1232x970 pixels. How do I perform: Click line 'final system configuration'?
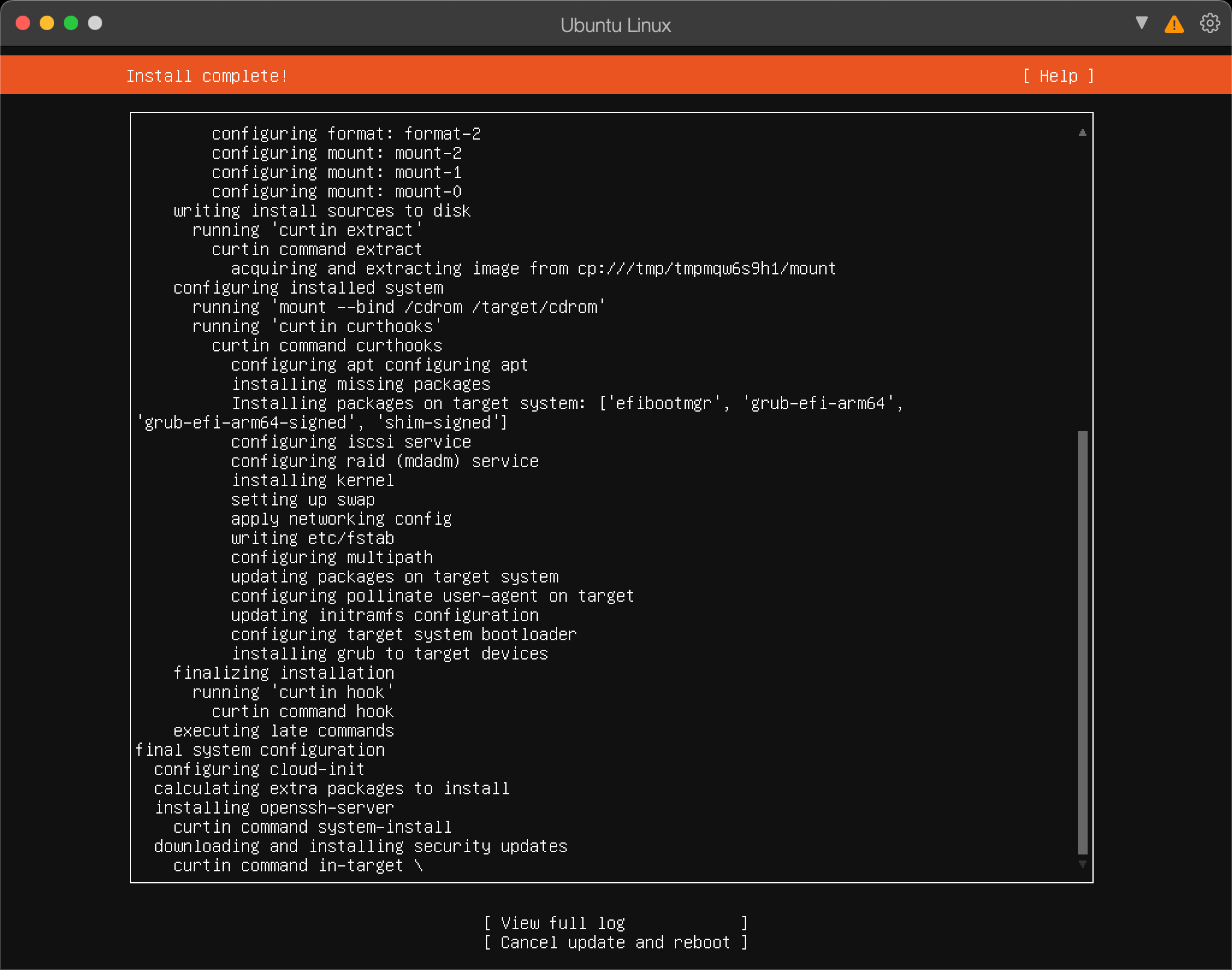coord(260,750)
